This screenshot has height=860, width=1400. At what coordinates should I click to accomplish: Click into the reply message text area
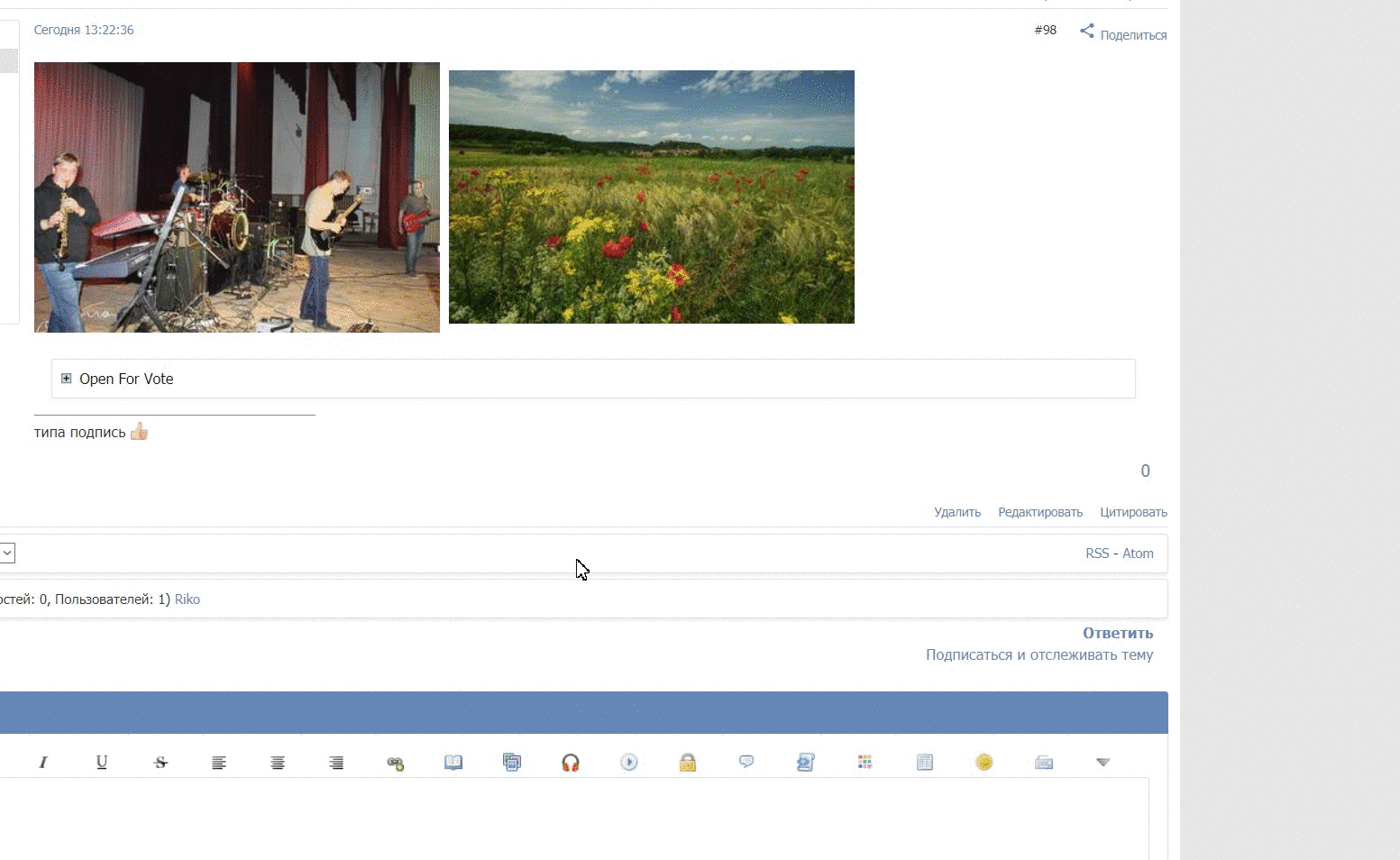pyautogui.click(x=574, y=819)
